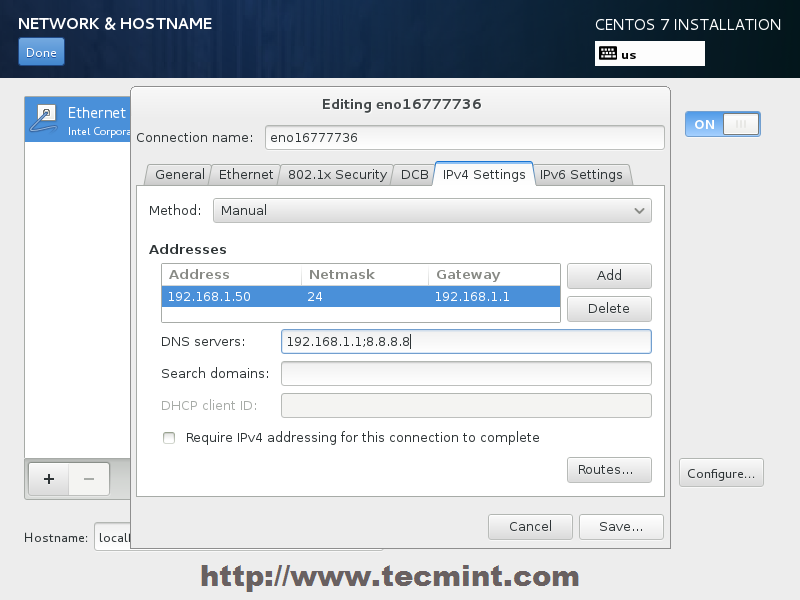The width and height of the screenshot is (800, 600).
Task: Click the Netmask column header
Action: (x=365, y=274)
